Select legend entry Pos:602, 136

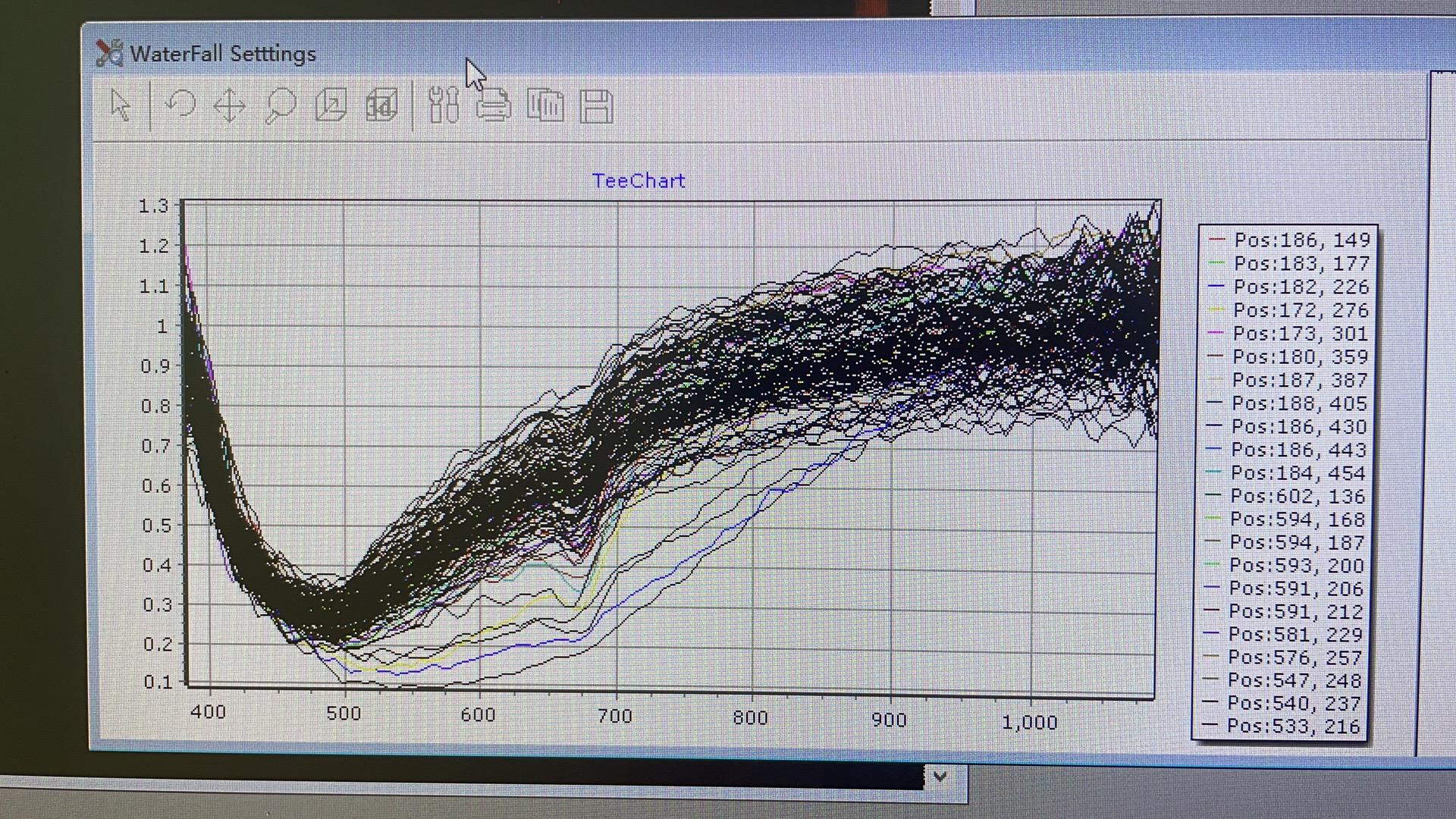coord(1297,496)
